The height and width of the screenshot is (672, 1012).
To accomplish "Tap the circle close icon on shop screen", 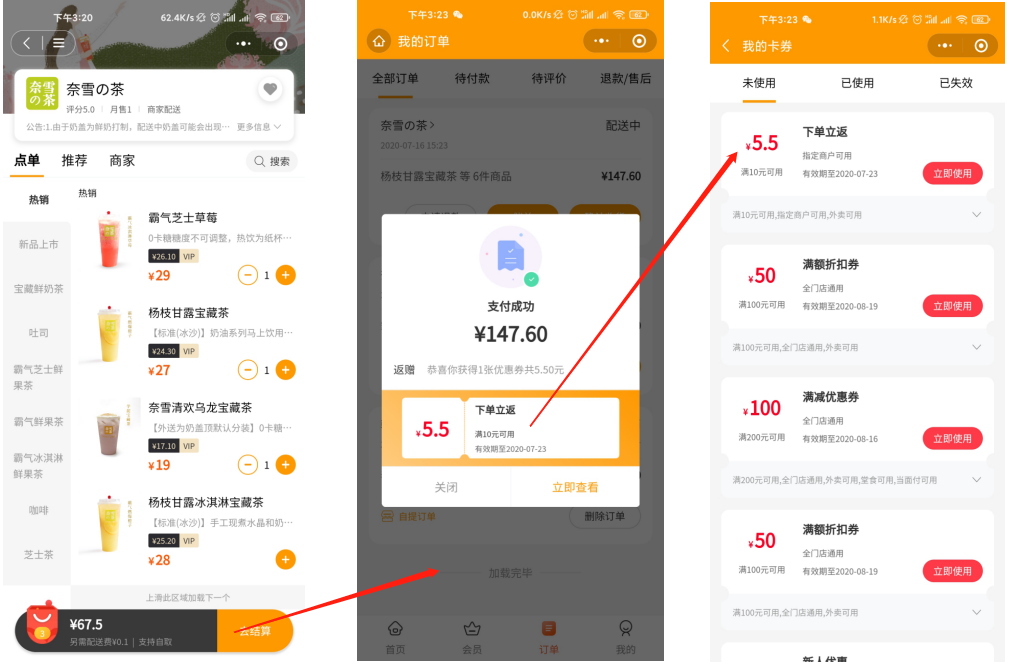I will click(281, 43).
